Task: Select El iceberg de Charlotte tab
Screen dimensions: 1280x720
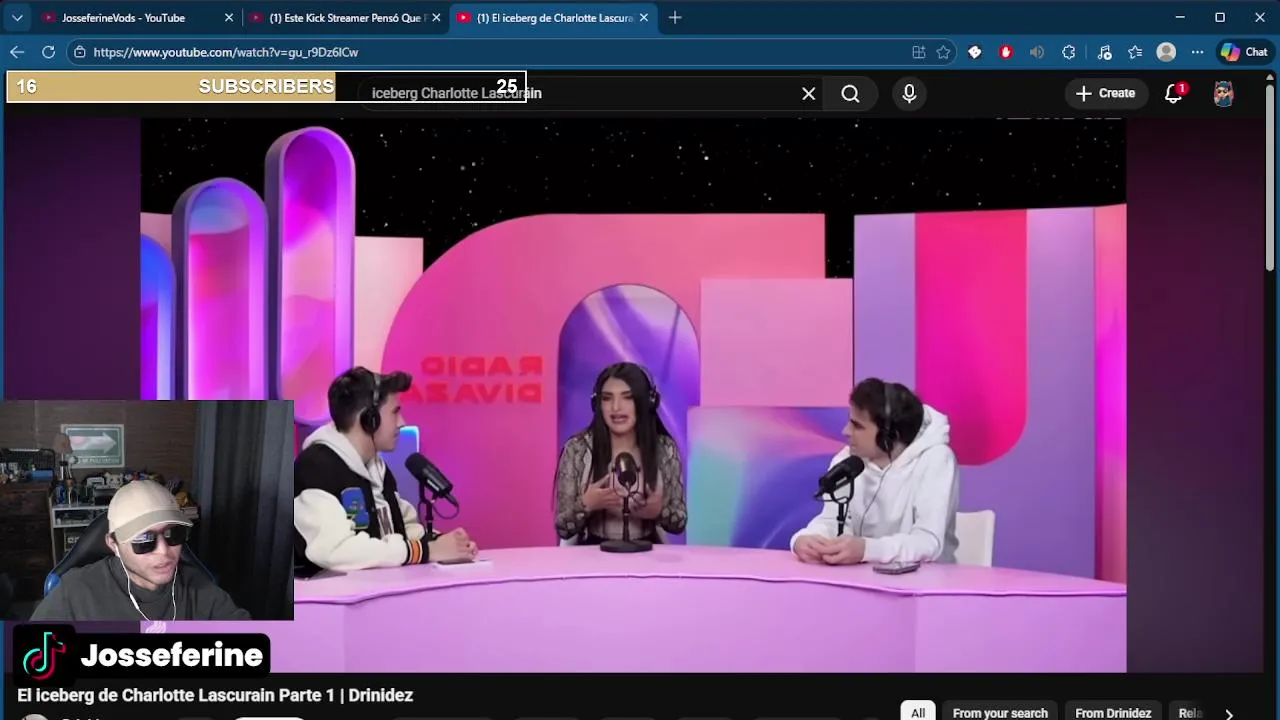Action: (553, 18)
